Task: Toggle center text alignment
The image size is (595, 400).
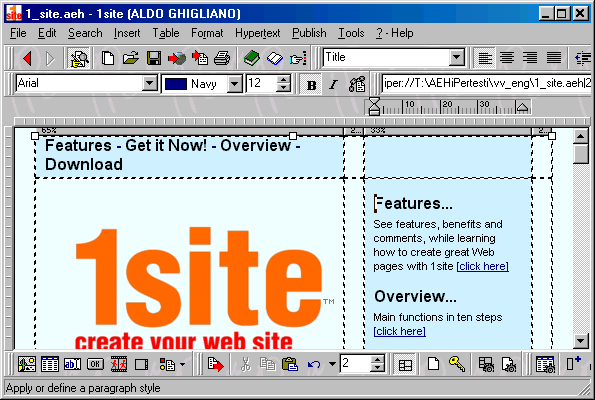Action: tap(507, 58)
